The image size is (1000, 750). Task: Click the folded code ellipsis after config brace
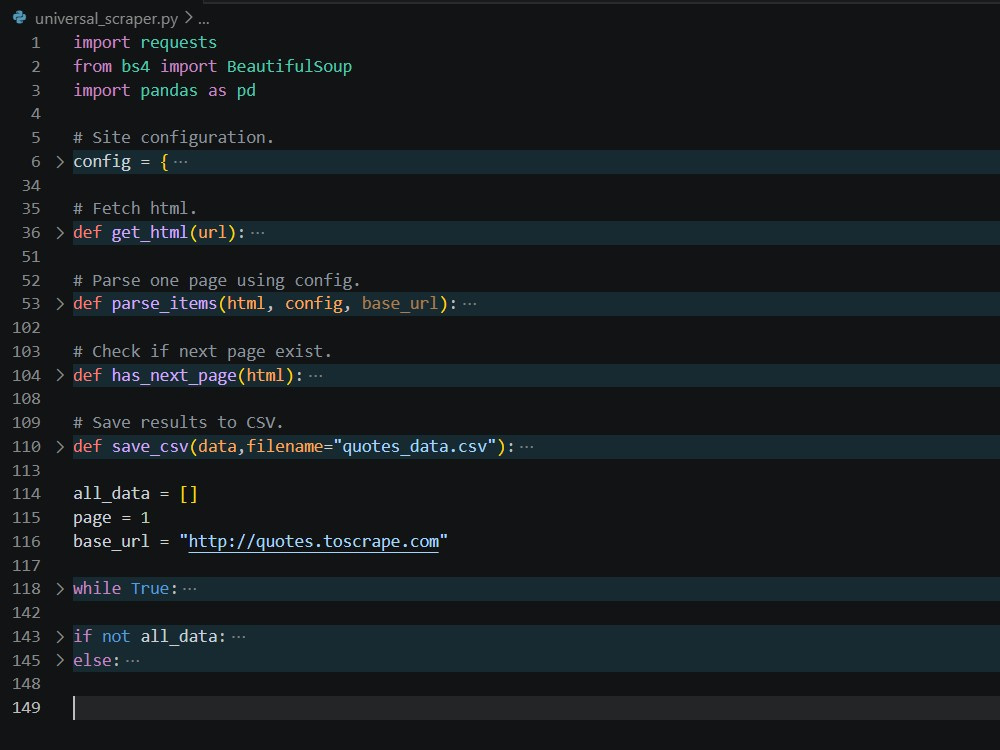(180, 162)
